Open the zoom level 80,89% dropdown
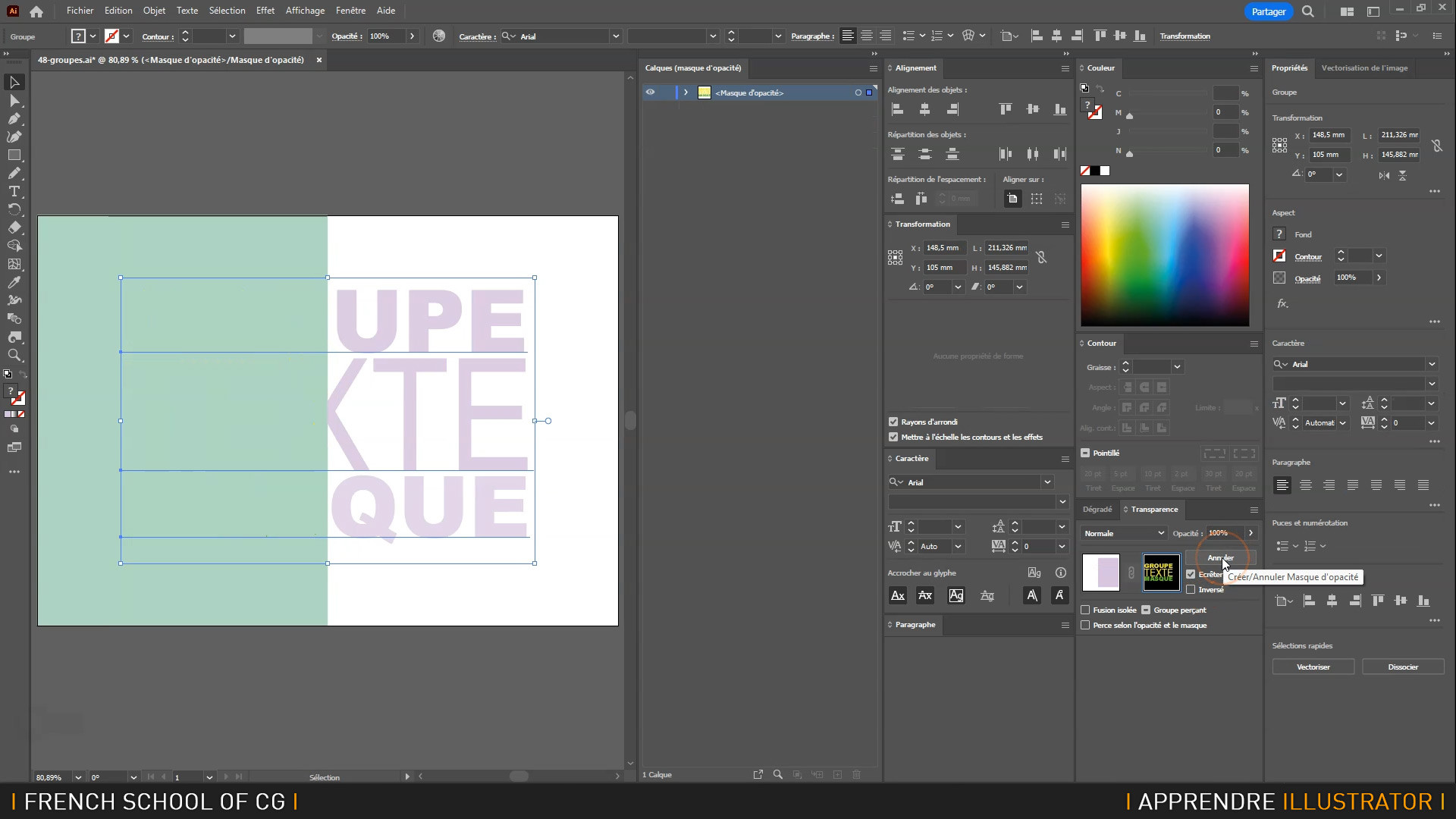This screenshot has width=1456, height=819. pos(77,777)
